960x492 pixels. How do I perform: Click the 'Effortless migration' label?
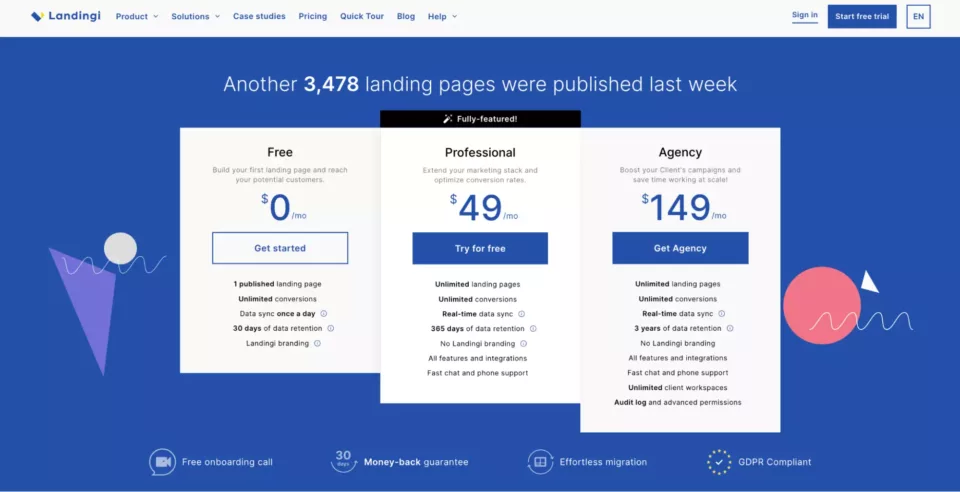click(x=603, y=462)
